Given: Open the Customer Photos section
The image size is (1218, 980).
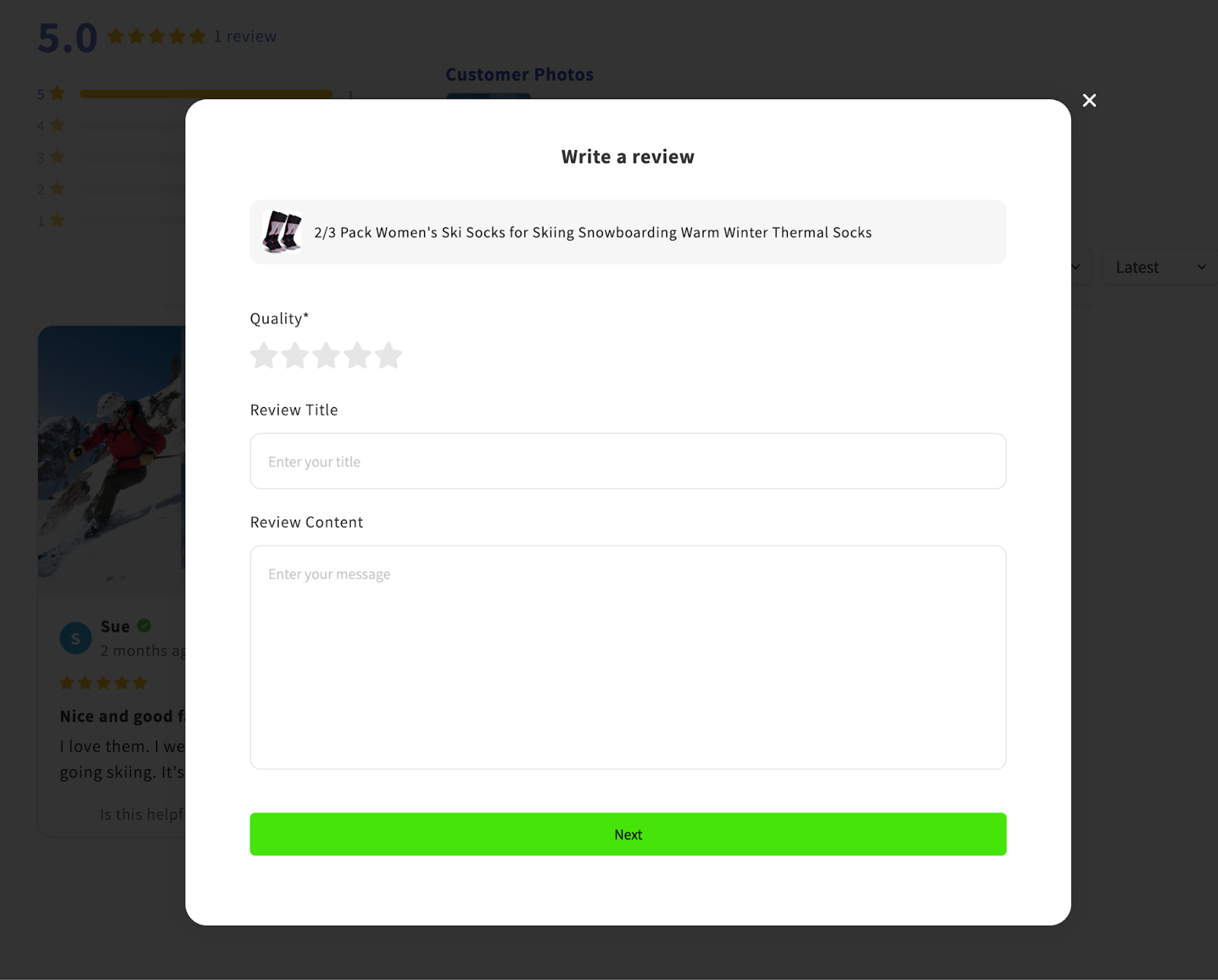Looking at the screenshot, I should pyautogui.click(x=519, y=75).
